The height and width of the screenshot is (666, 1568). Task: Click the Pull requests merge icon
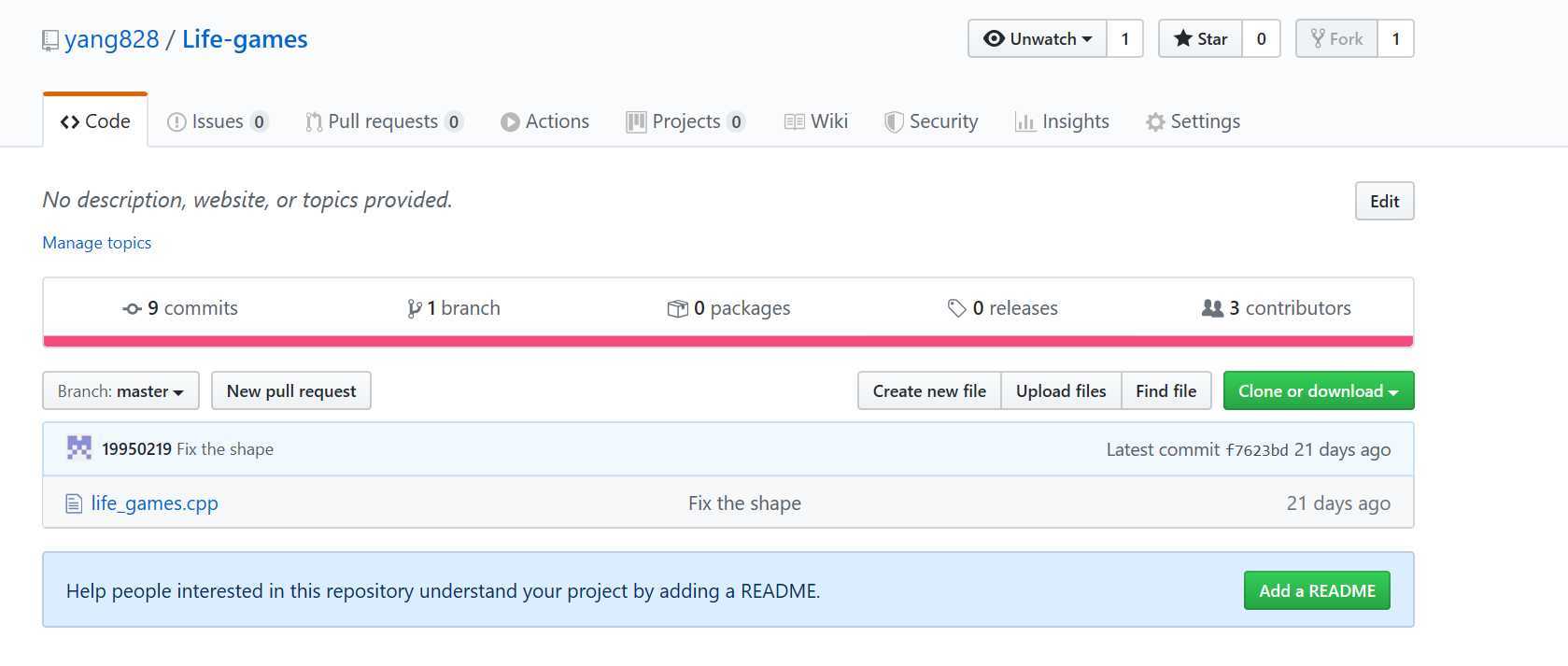tap(314, 122)
